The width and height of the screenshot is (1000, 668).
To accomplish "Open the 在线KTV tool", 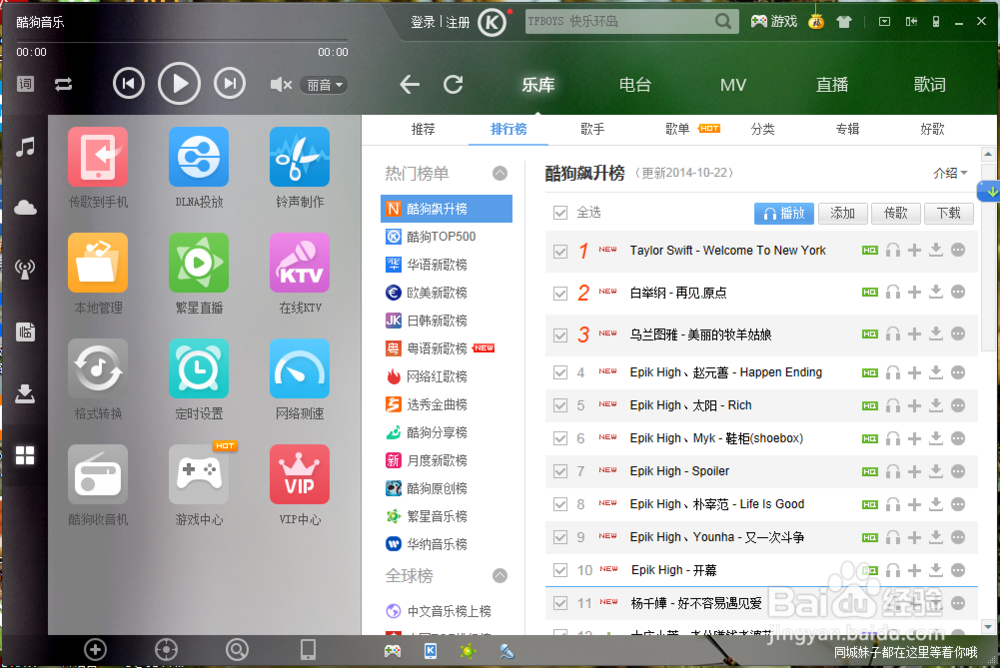I will pyautogui.click(x=300, y=263).
